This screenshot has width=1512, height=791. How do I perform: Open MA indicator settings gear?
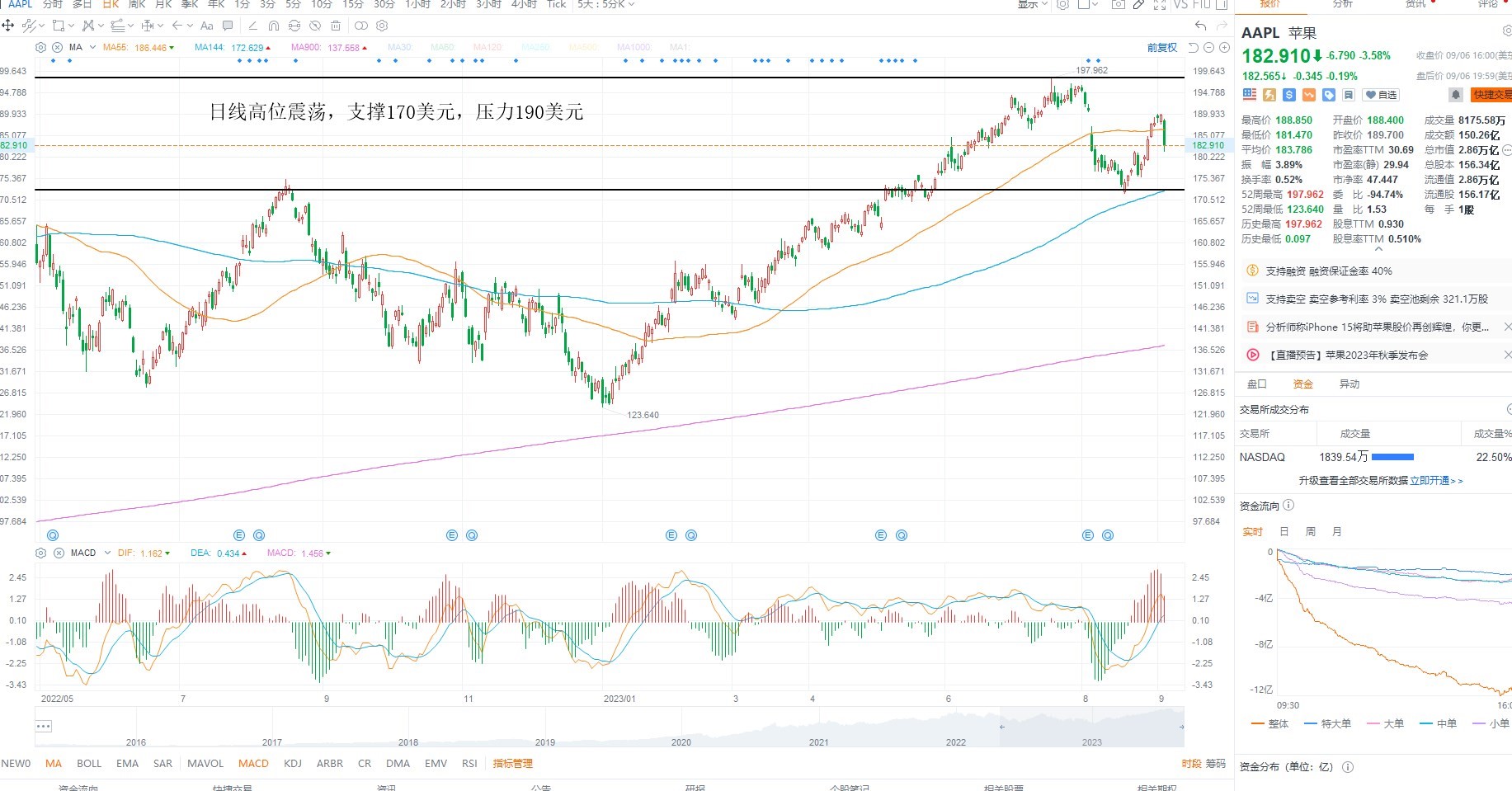click(x=41, y=47)
